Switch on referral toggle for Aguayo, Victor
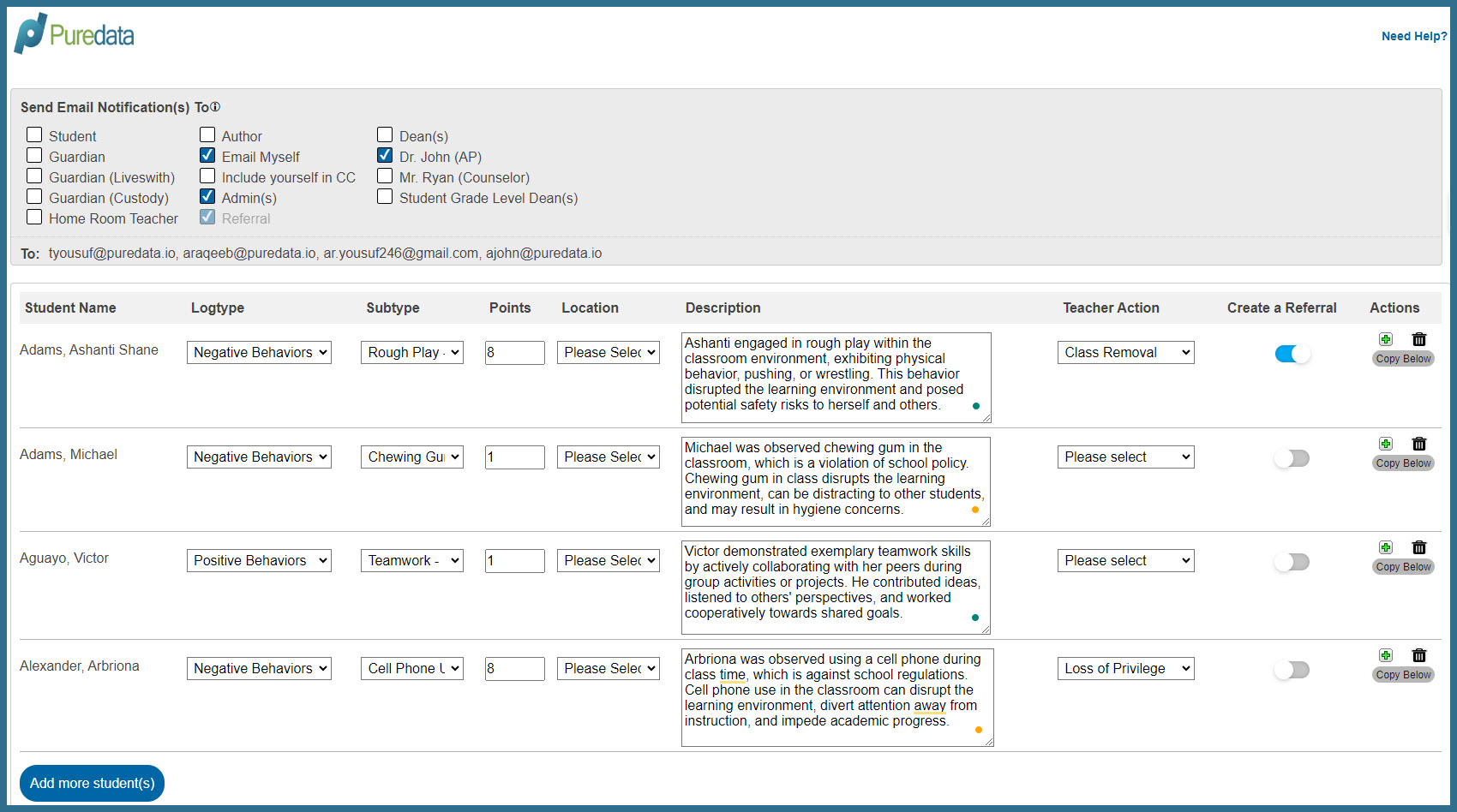This screenshot has height=812, width=1457. point(1292,562)
